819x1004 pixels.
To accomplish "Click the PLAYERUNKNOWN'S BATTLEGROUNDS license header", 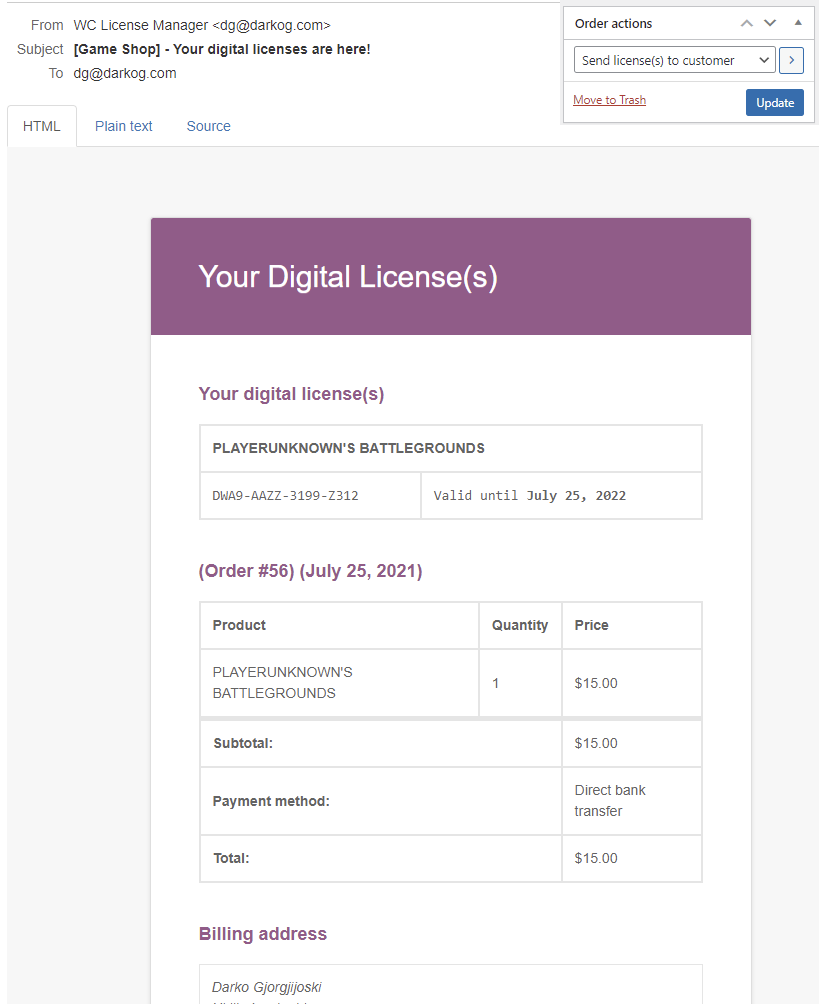I will pos(349,449).
